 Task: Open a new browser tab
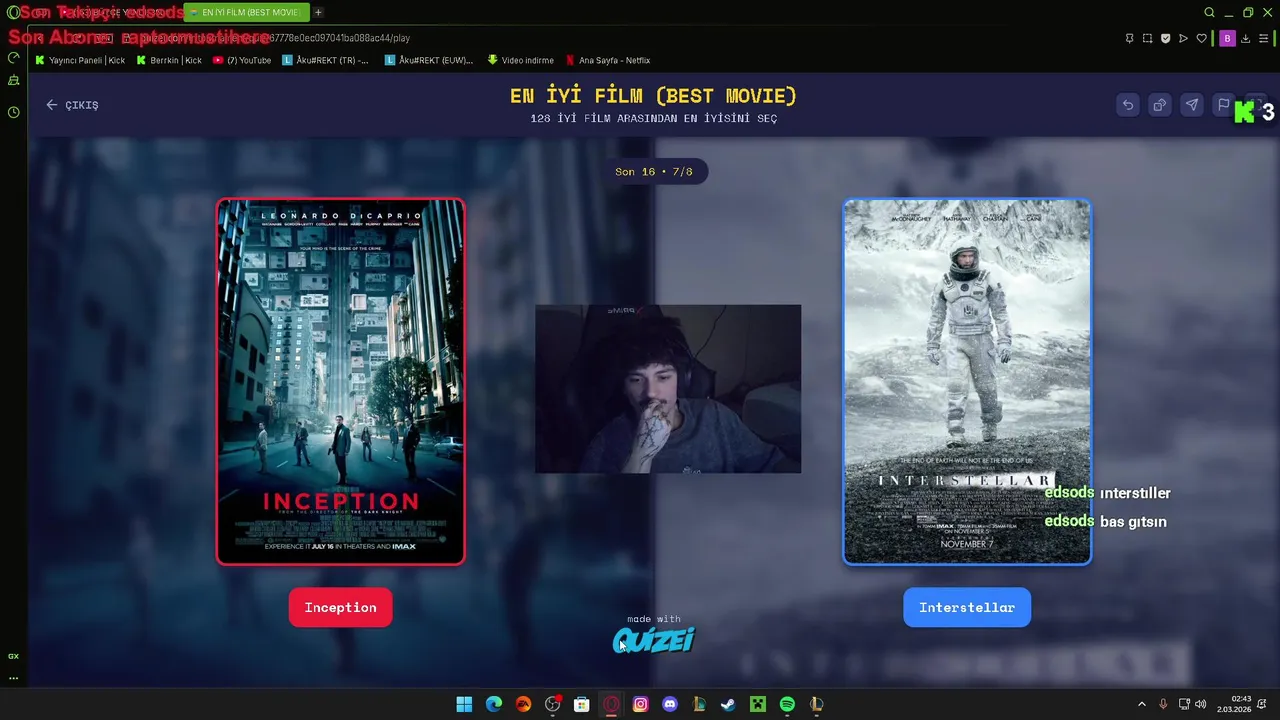click(x=318, y=12)
